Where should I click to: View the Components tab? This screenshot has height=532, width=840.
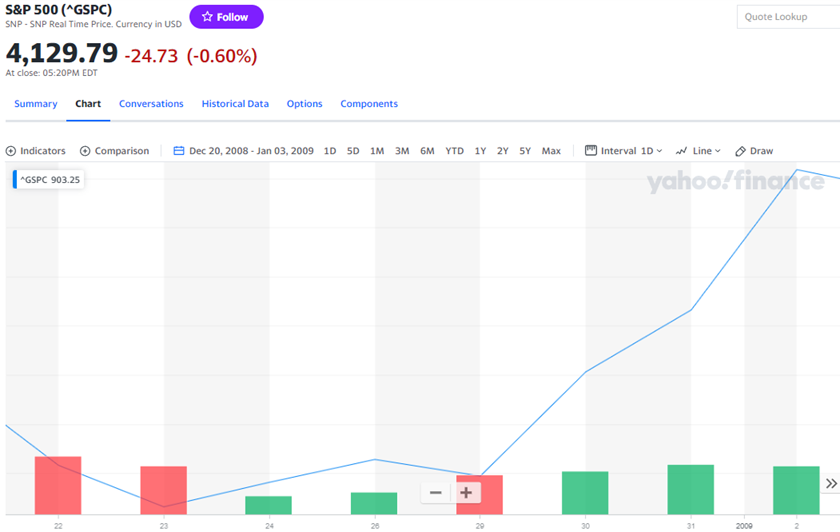point(369,104)
